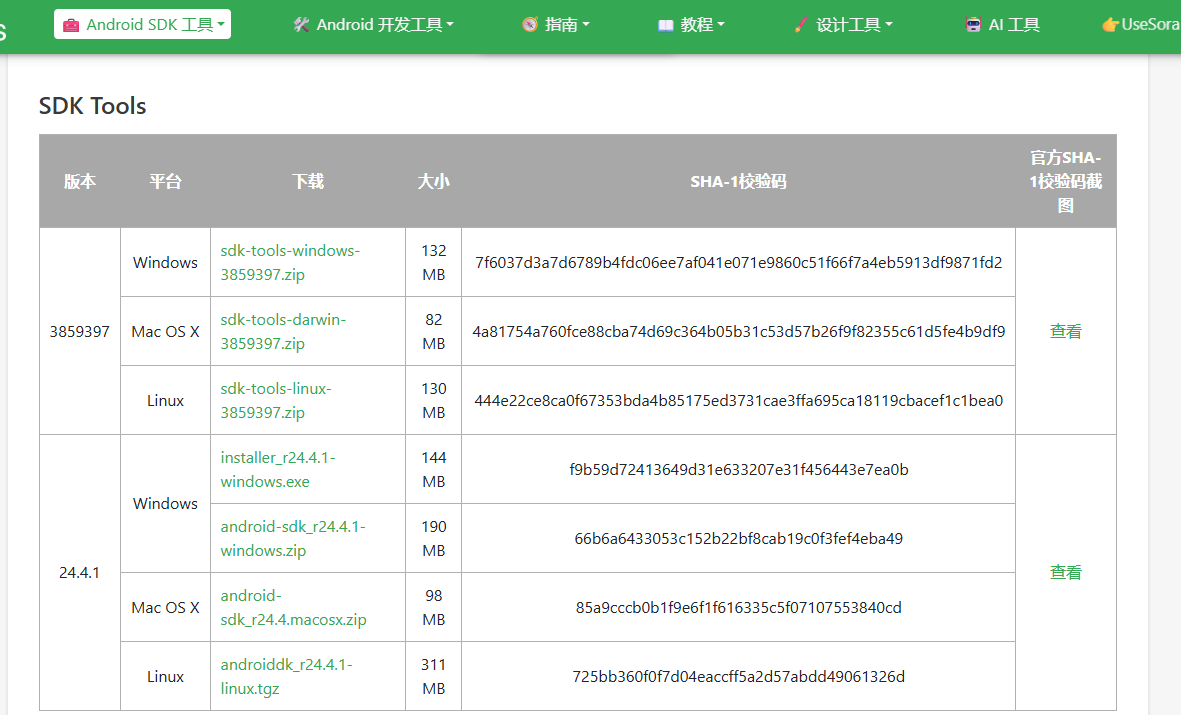
Task: Expand the Android SDK 工具 dropdown caret
Action: [x=221, y=25]
